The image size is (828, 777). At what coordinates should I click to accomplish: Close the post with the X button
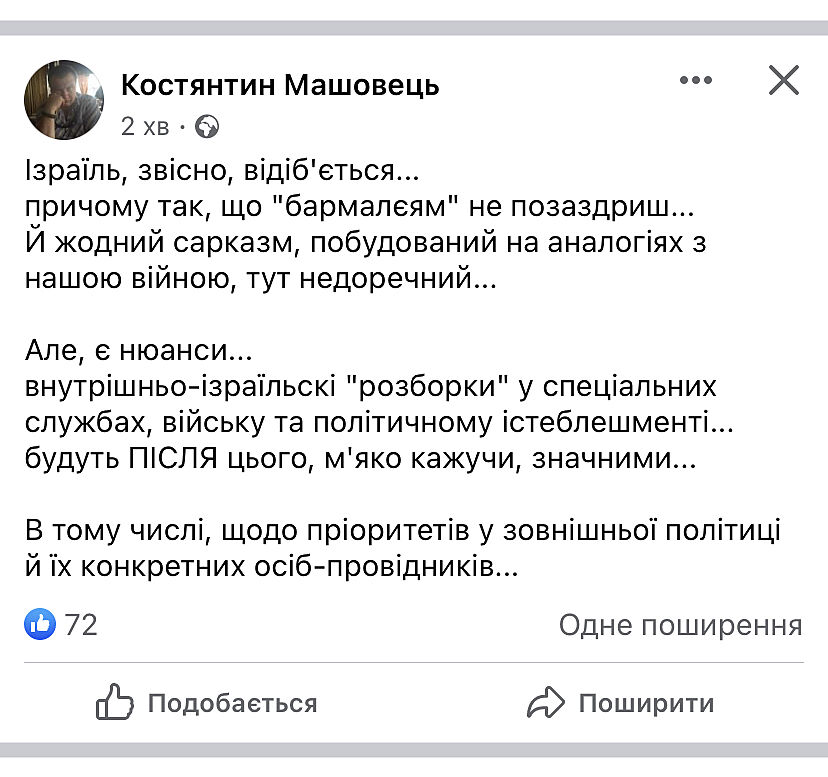point(784,80)
